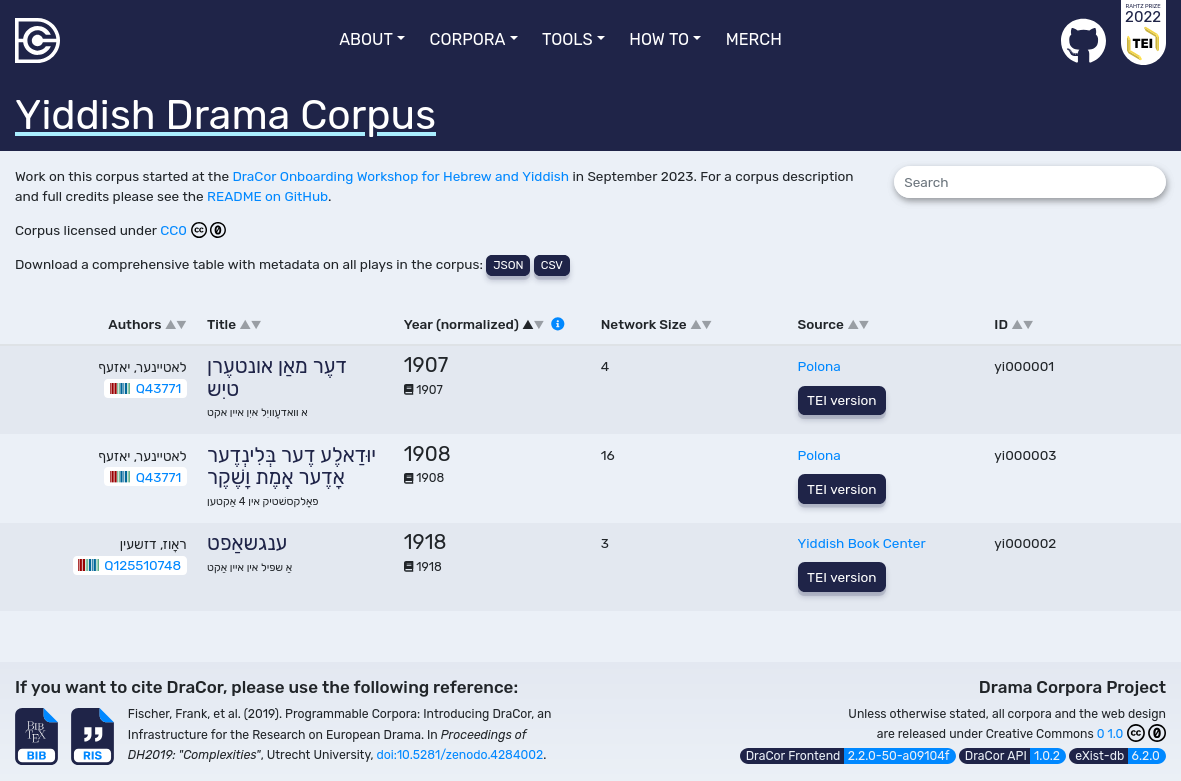Open DraCor Onboarding Workshop link

(401, 176)
